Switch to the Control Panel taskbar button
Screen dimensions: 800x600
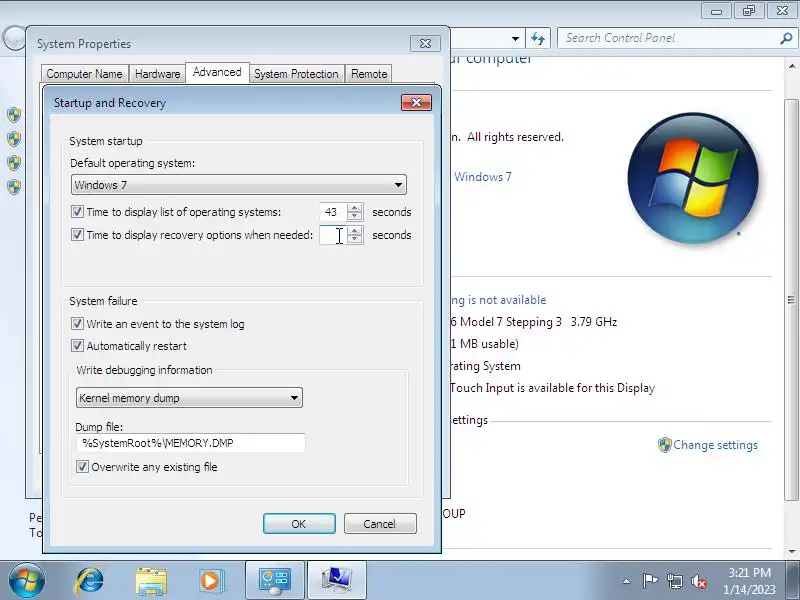pos(274,581)
